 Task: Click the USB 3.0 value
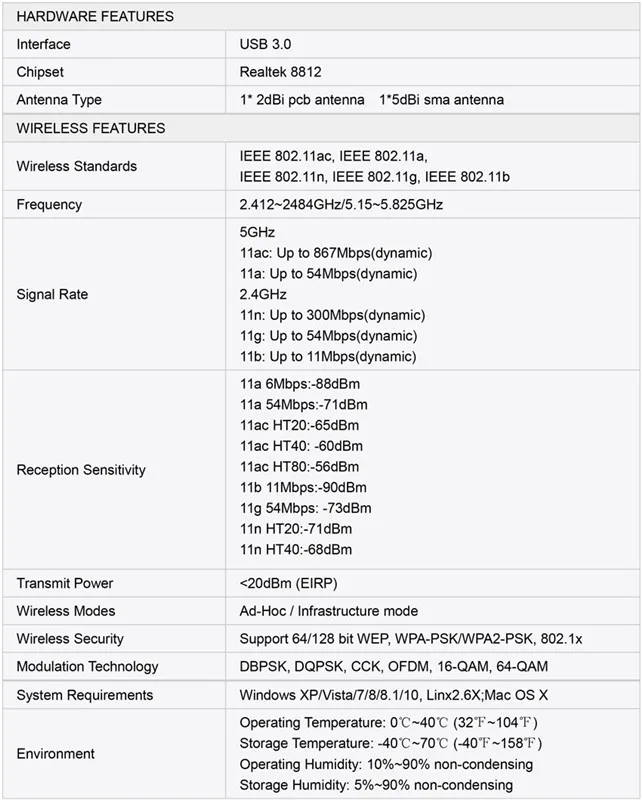tap(265, 44)
